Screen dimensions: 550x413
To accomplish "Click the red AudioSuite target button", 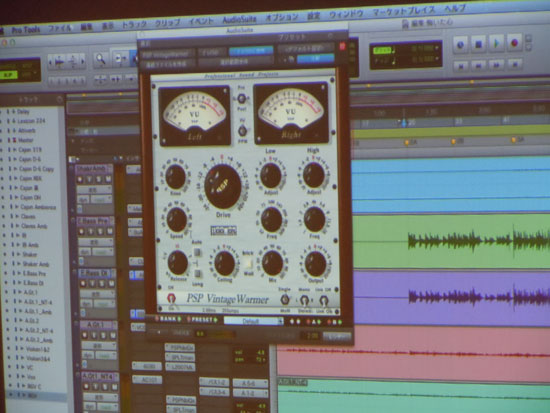I will click(x=342, y=46).
